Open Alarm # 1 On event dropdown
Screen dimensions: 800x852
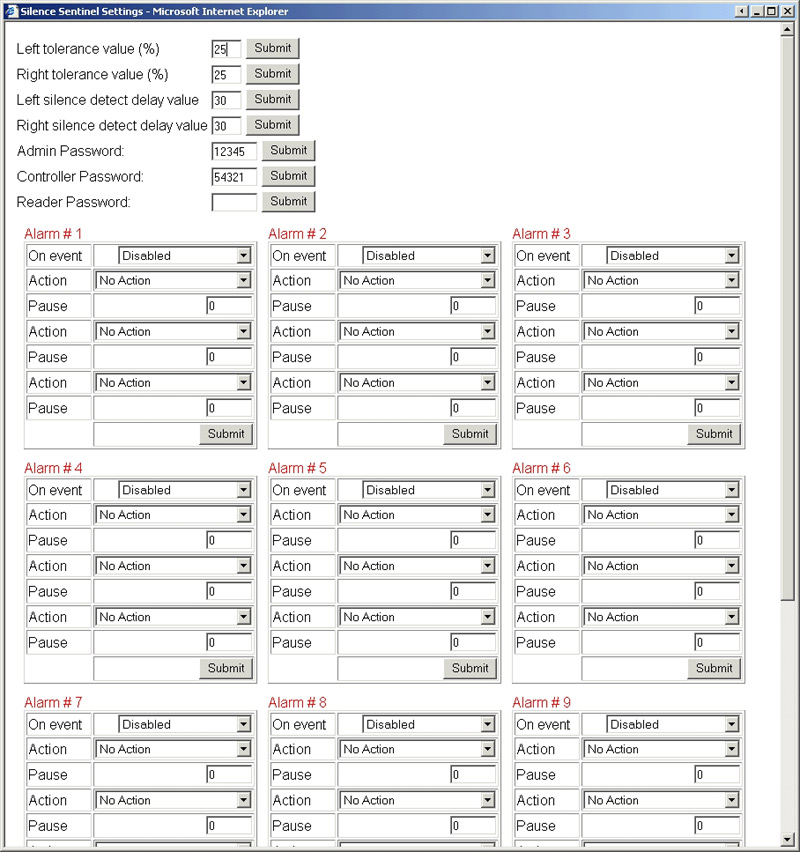(x=185, y=256)
